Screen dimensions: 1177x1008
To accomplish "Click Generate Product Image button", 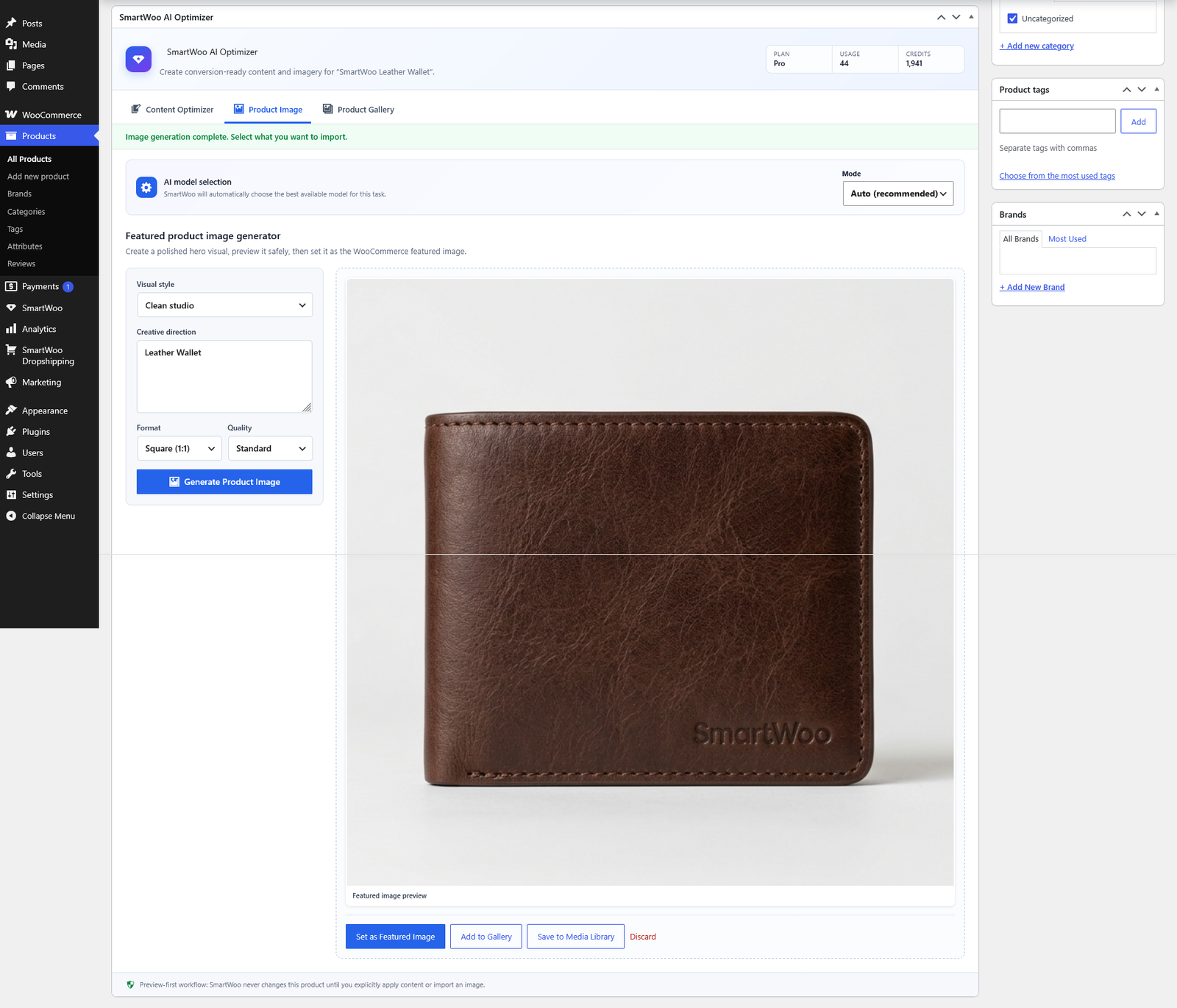I will pyautogui.click(x=224, y=482).
